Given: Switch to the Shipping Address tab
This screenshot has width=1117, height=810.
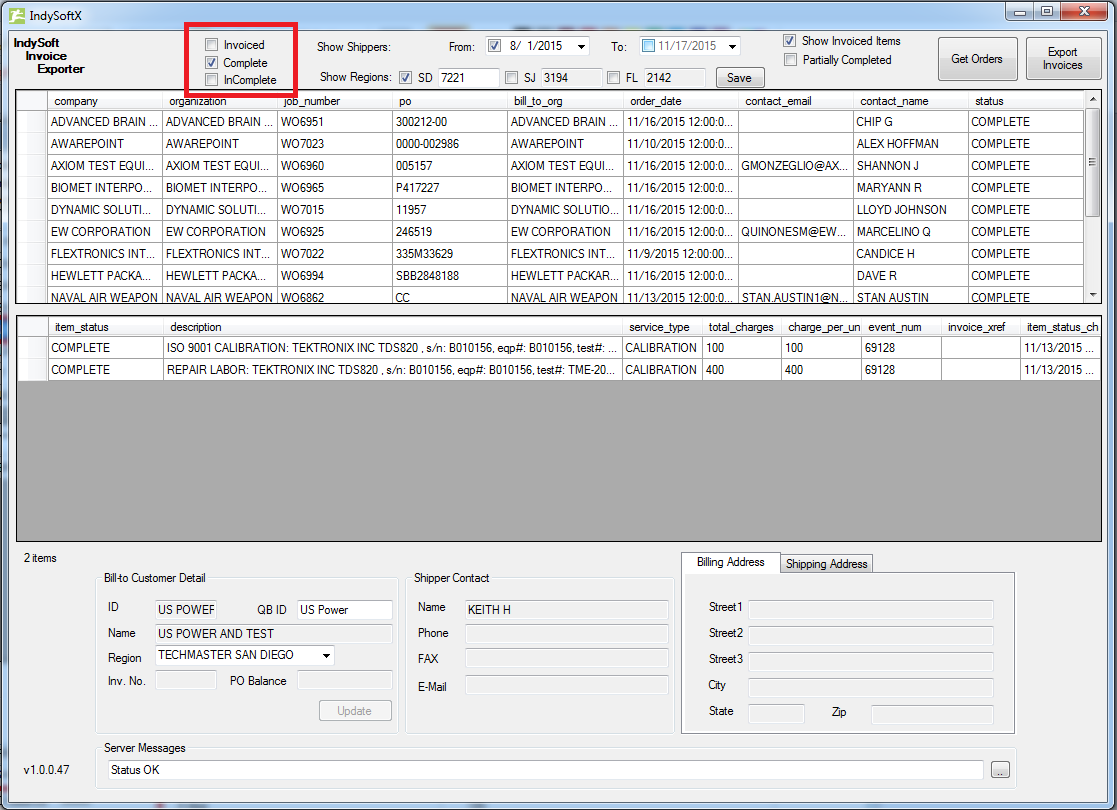Looking at the screenshot, I should (x=826, y=564).
